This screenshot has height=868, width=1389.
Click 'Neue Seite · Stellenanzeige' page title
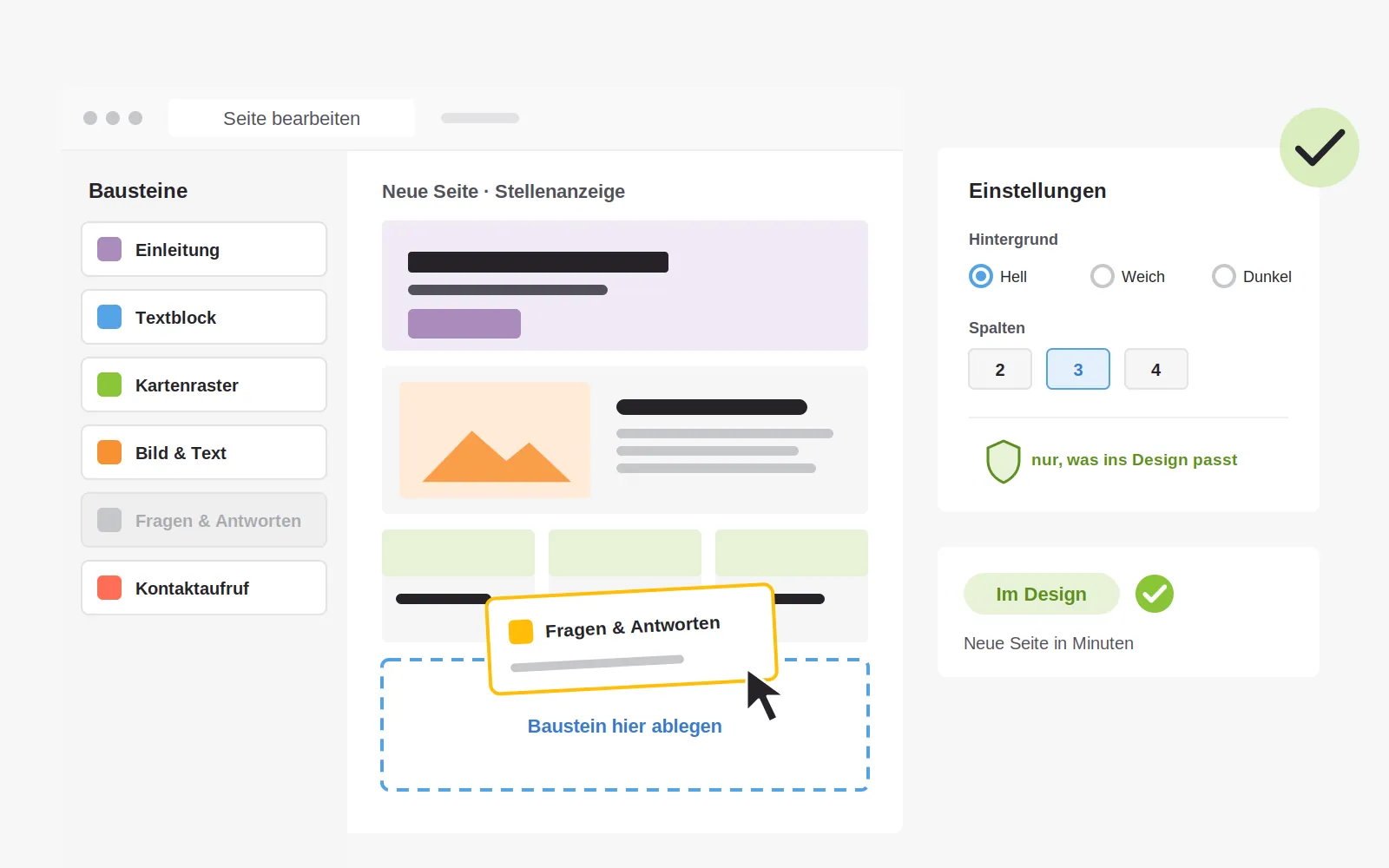coord(504,191)
